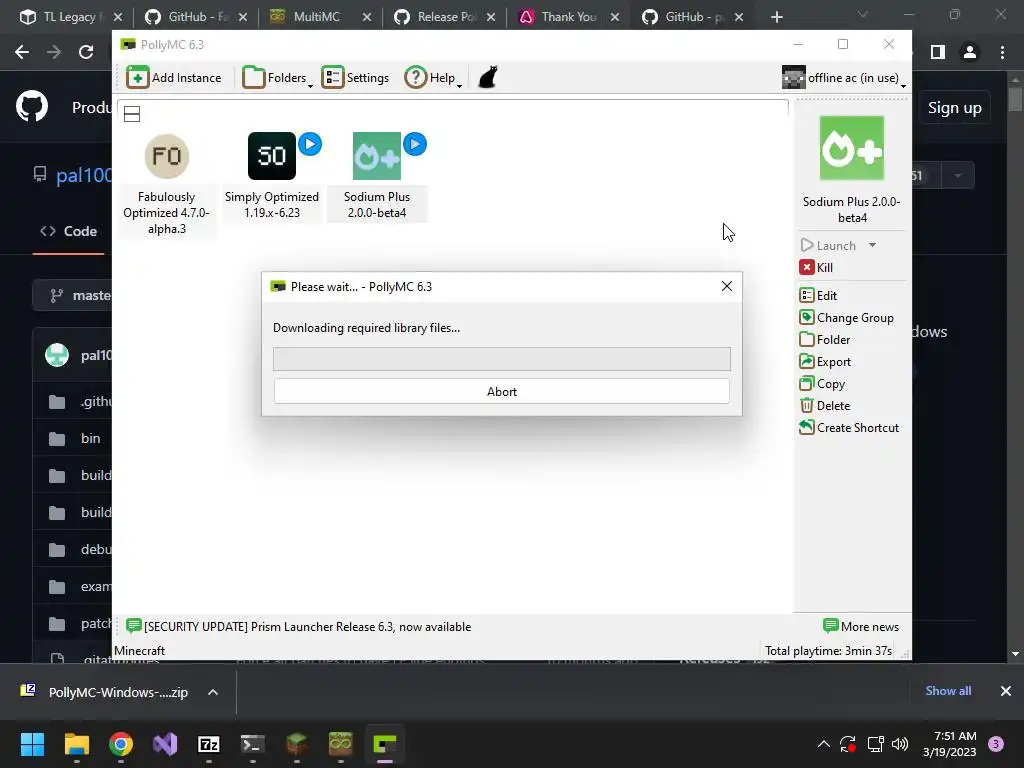Screen dimensions: 1024x768
Task: Open the Minecraft block taskbar icon
Action: [297, 744]
